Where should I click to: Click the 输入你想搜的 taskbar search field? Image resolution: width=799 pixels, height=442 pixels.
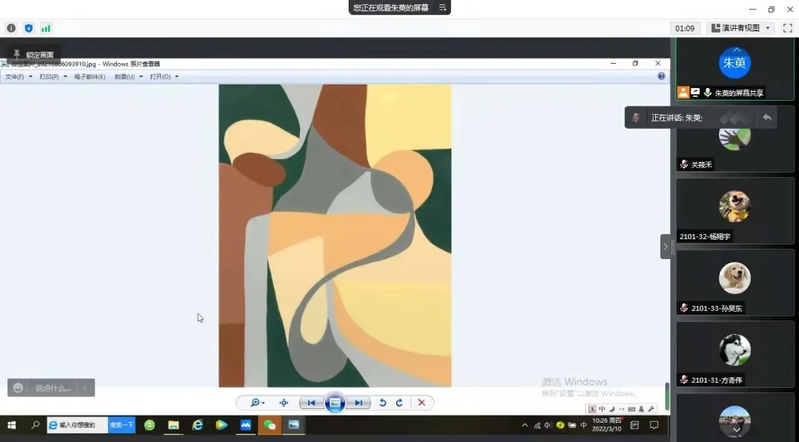77,425
